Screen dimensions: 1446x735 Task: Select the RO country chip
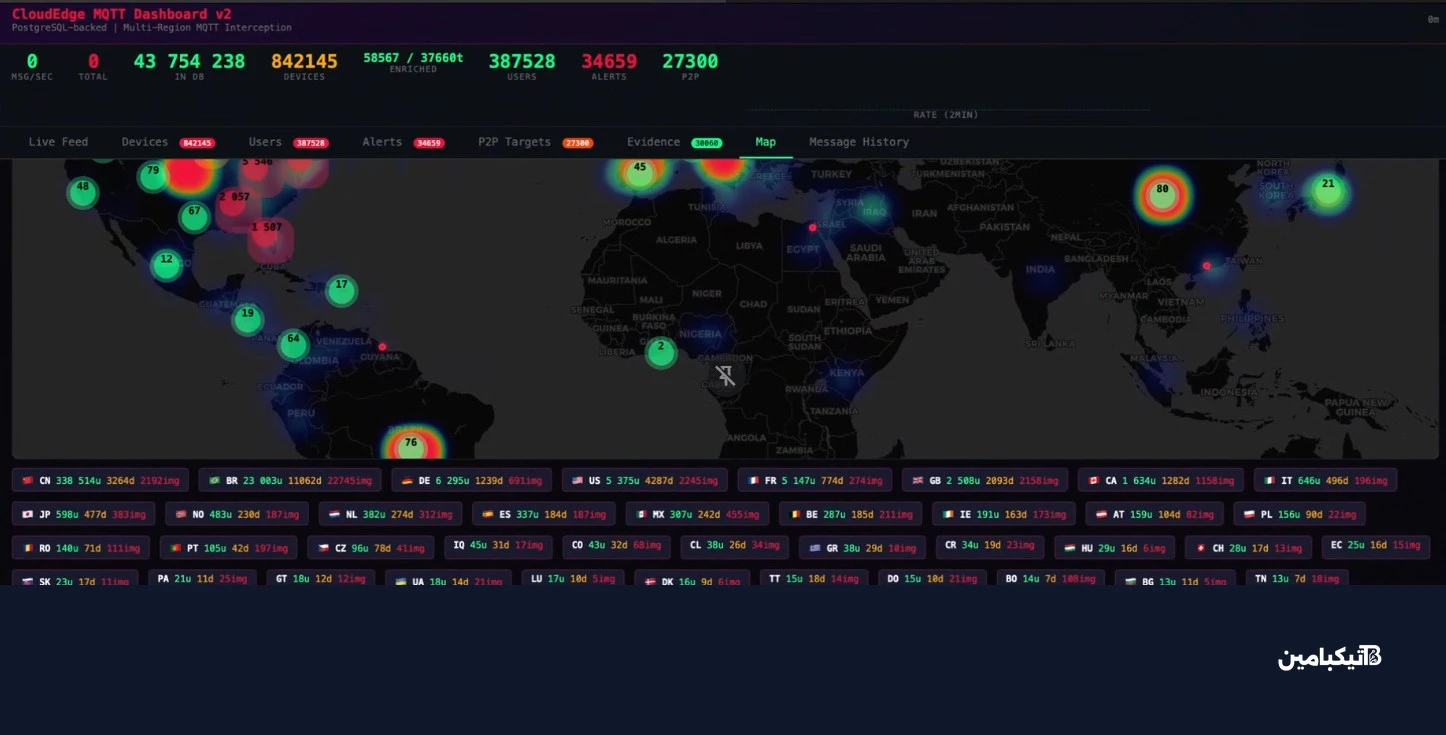point(81,548)
